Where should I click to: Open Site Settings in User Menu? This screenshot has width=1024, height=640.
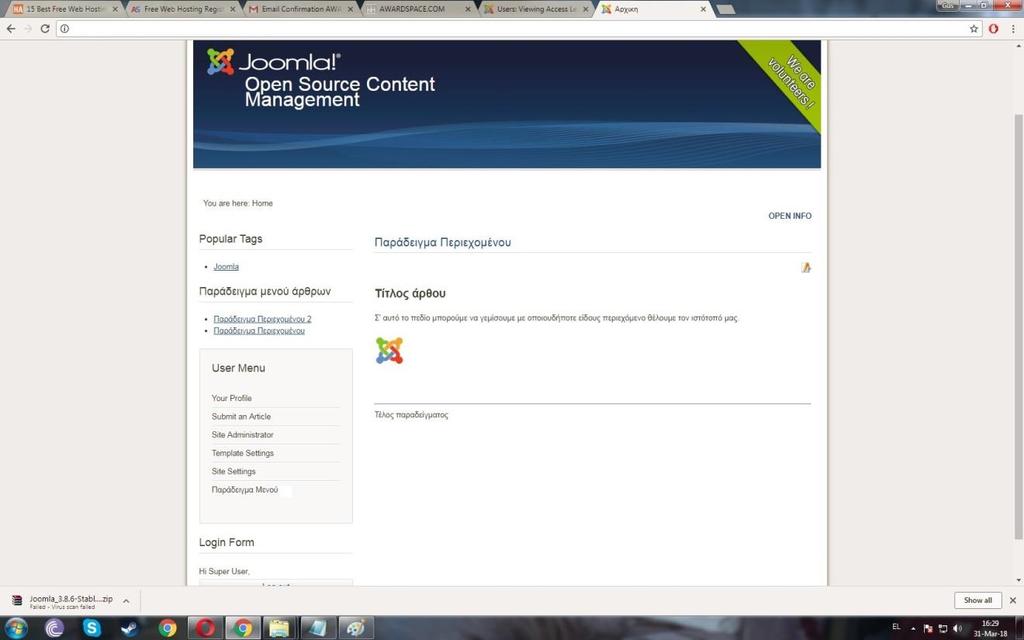pyautogui.click(x=233, y=471)
